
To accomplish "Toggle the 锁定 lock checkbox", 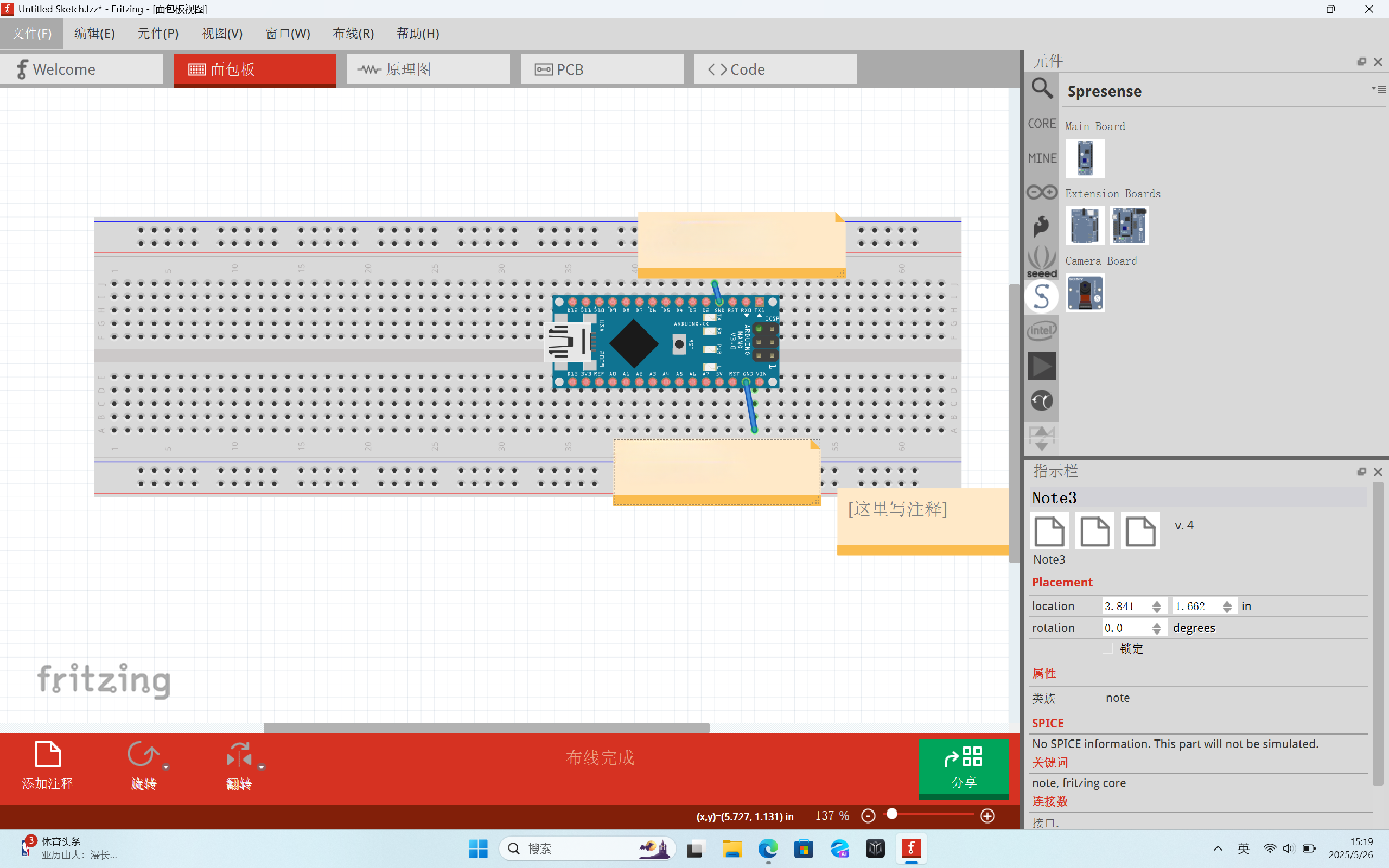I will point(1109,649).
